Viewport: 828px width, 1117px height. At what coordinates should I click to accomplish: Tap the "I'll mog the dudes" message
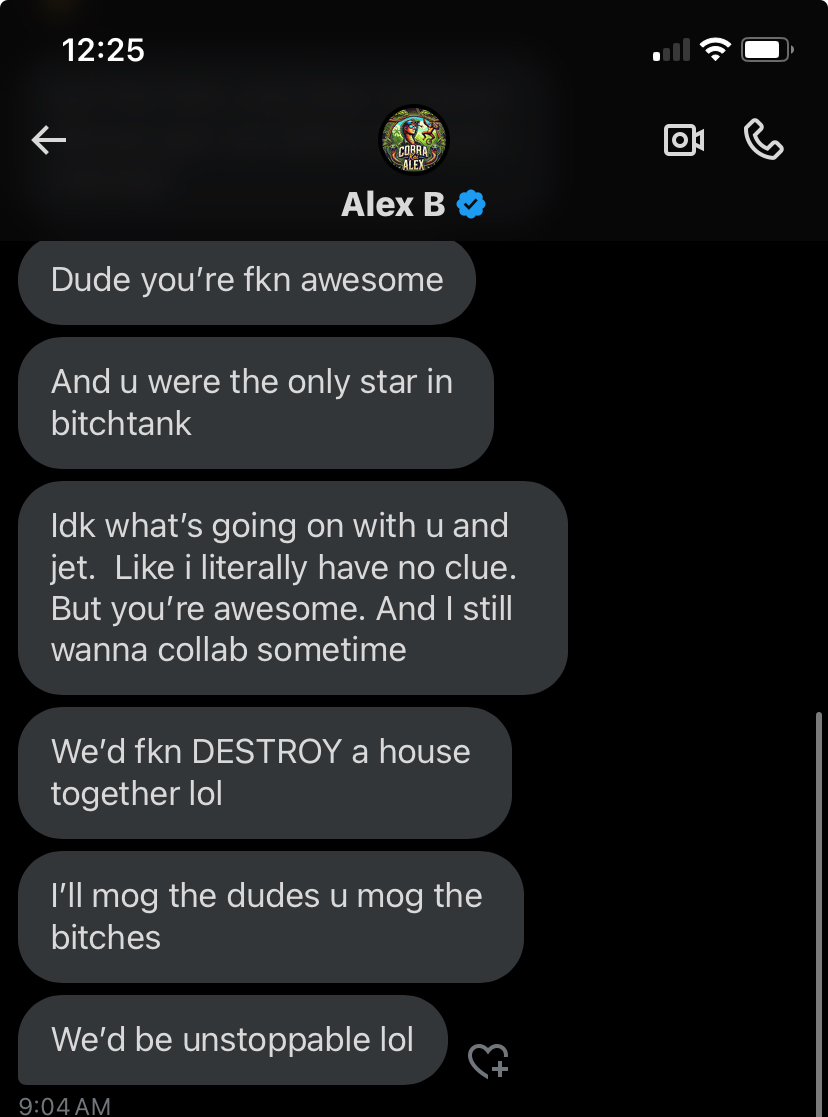271,917
